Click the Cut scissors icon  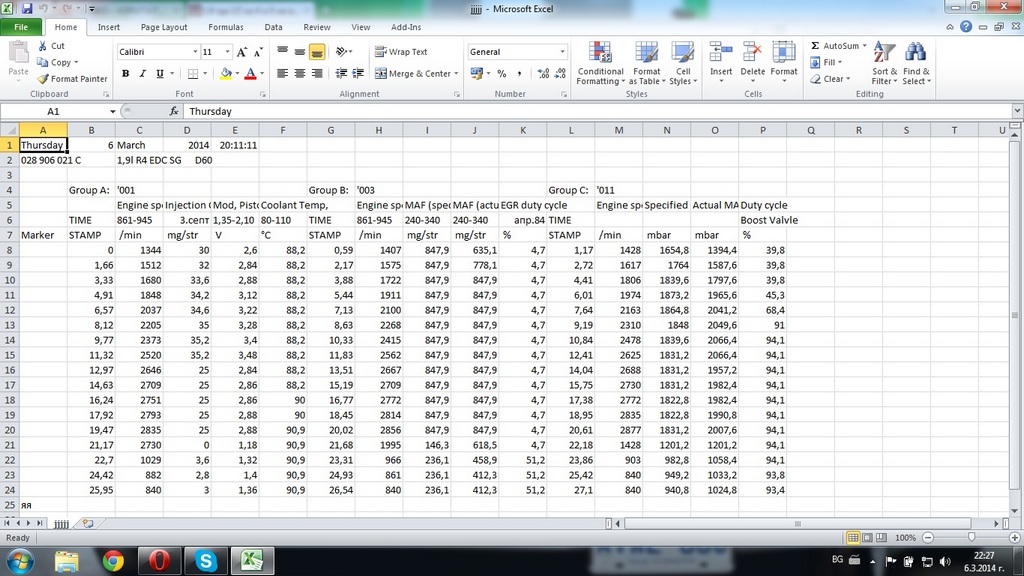43,46
